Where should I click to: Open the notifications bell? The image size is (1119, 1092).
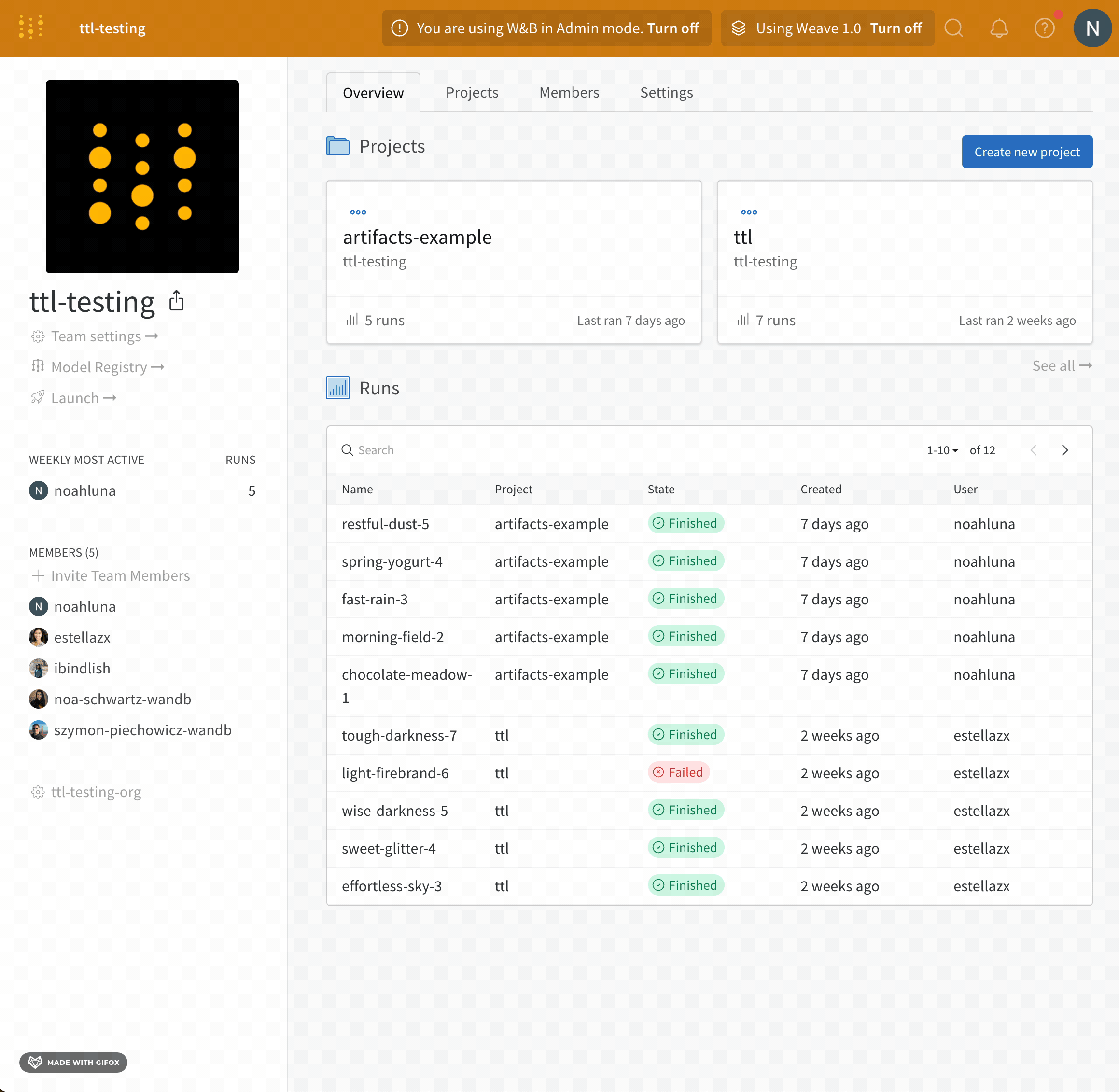click(999, 28)
